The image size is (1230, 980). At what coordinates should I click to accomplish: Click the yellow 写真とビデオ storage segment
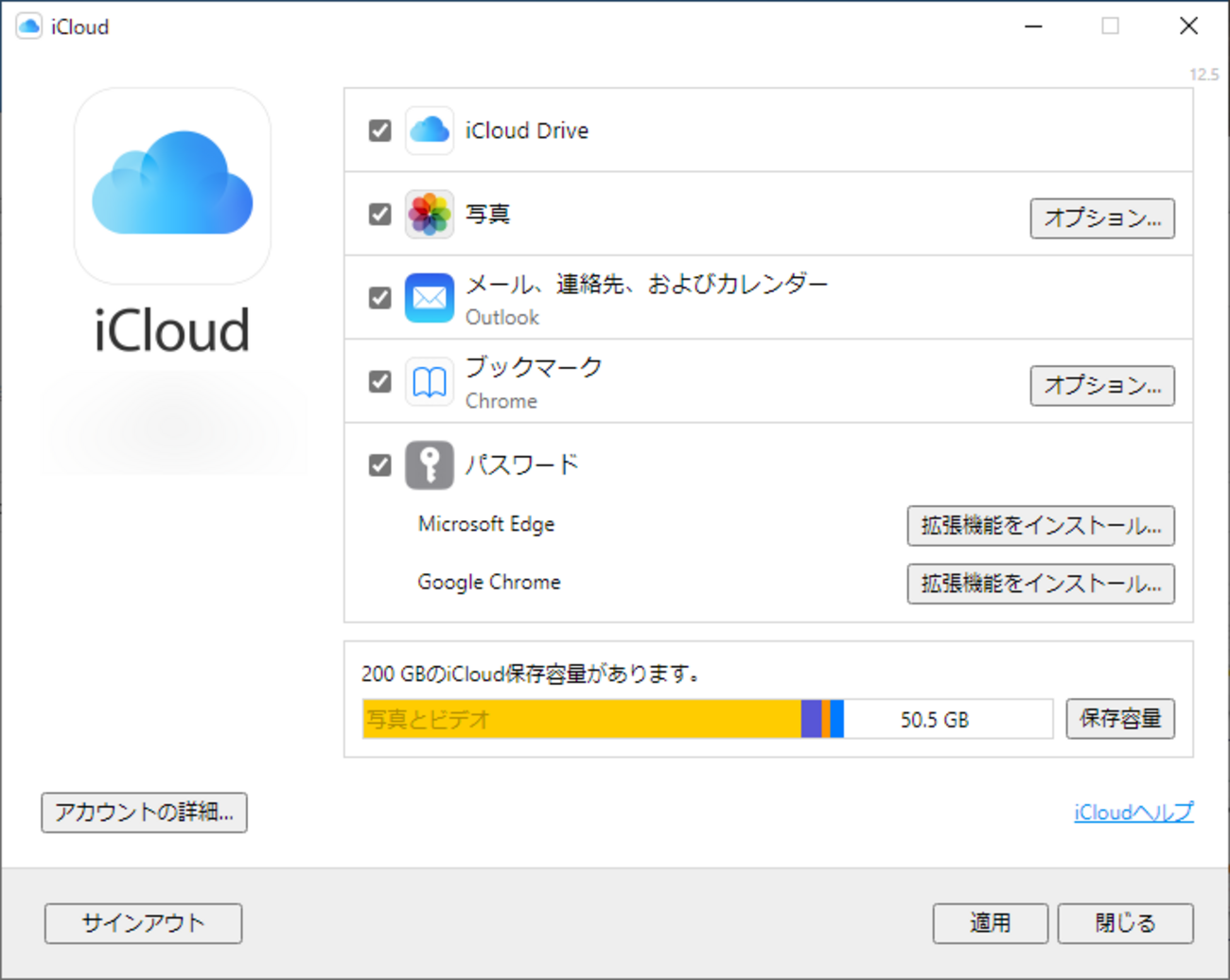(581, 719)
